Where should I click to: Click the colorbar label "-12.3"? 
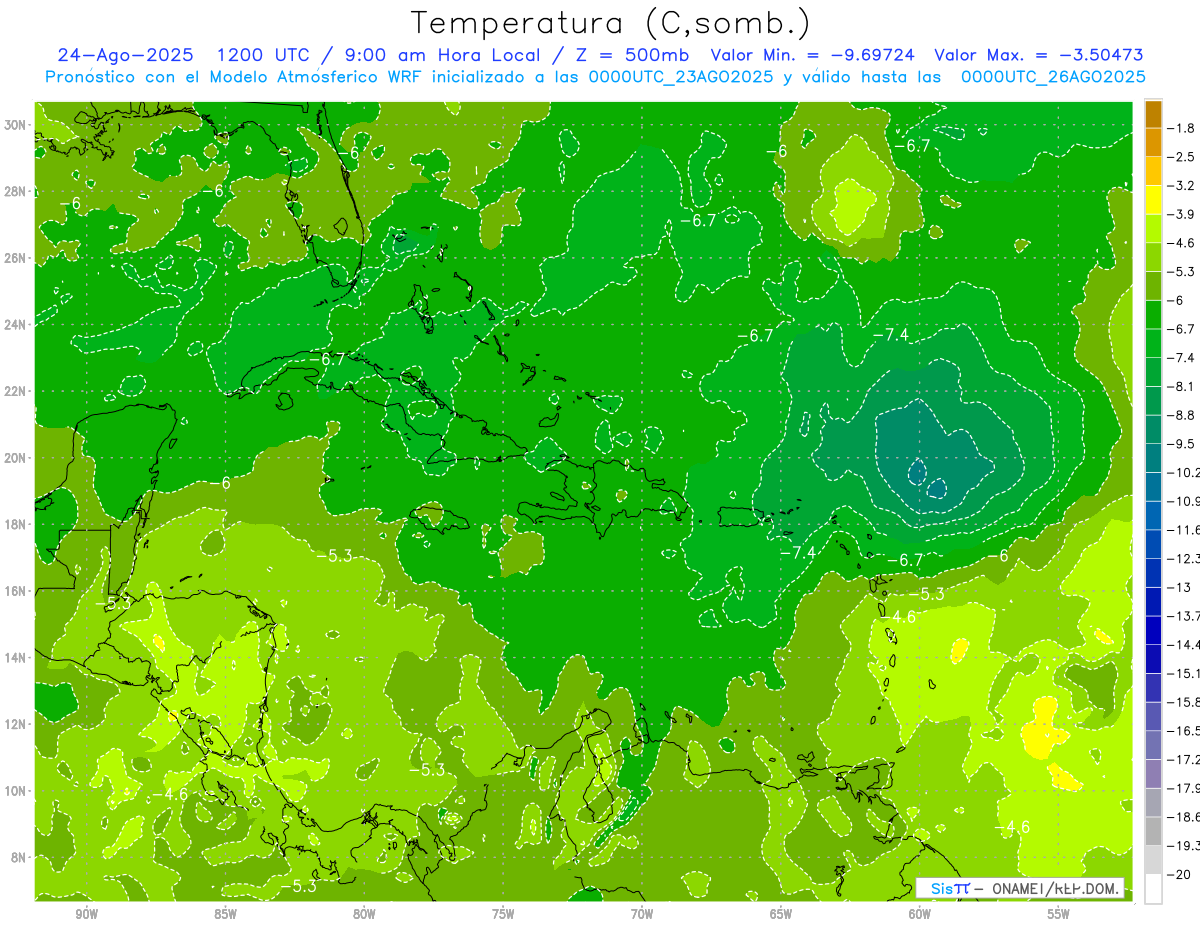(x=1183, y=558)
